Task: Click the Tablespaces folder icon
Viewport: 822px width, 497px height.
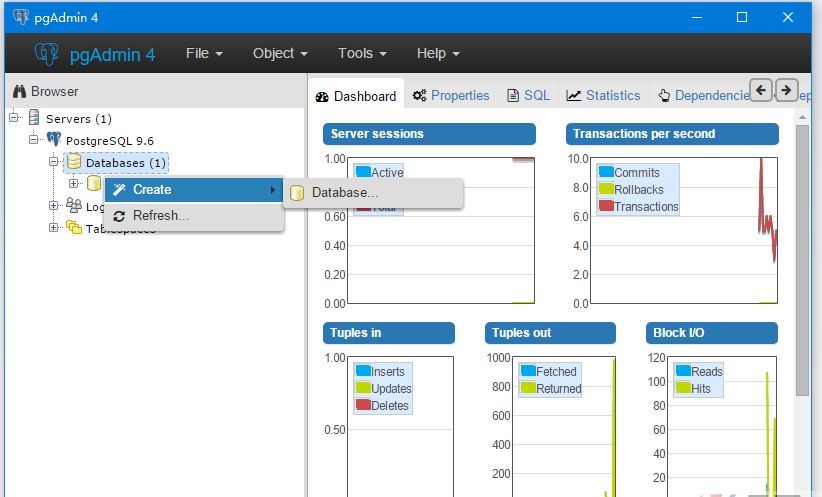Action: [74, 227]
